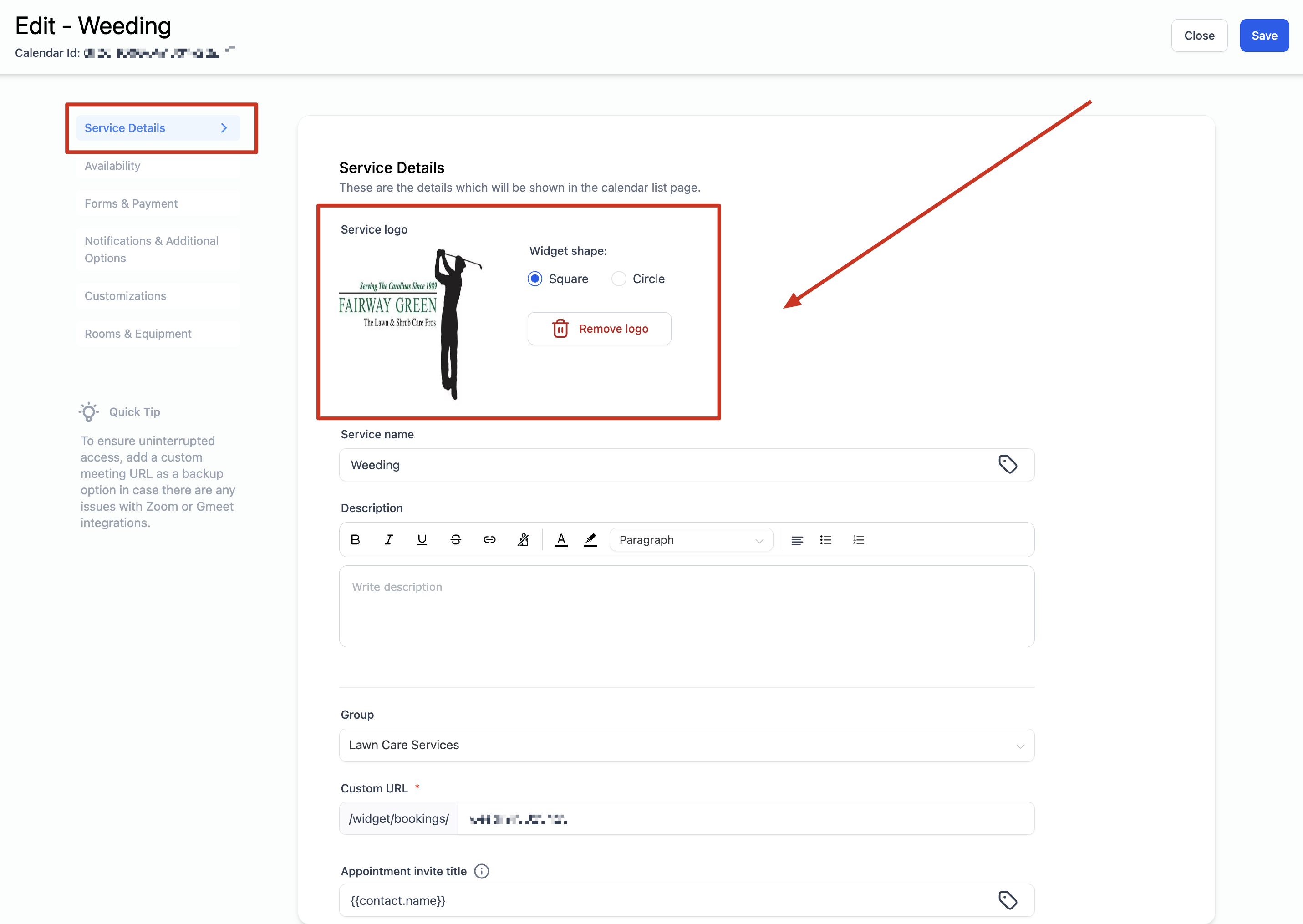Apply strikethrough text formatting
The width and height of the screenshot is (1303, 924).
456,540
